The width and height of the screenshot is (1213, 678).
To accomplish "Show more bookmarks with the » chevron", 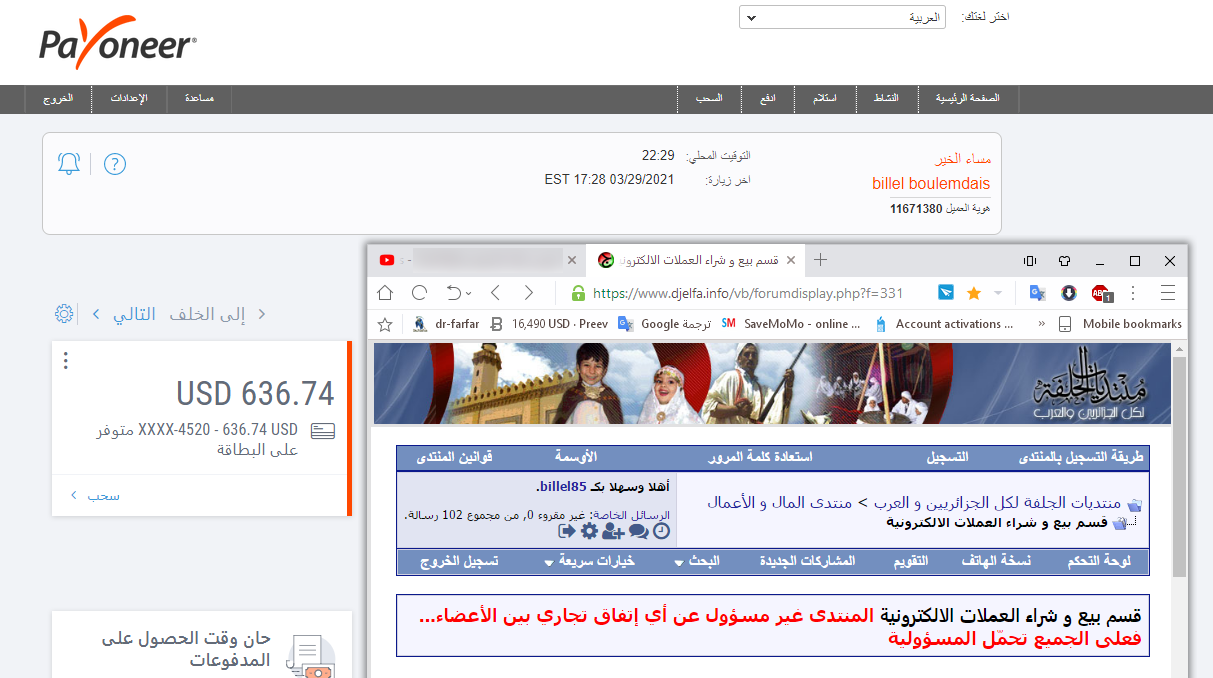I will click(x=1041, y=324).
